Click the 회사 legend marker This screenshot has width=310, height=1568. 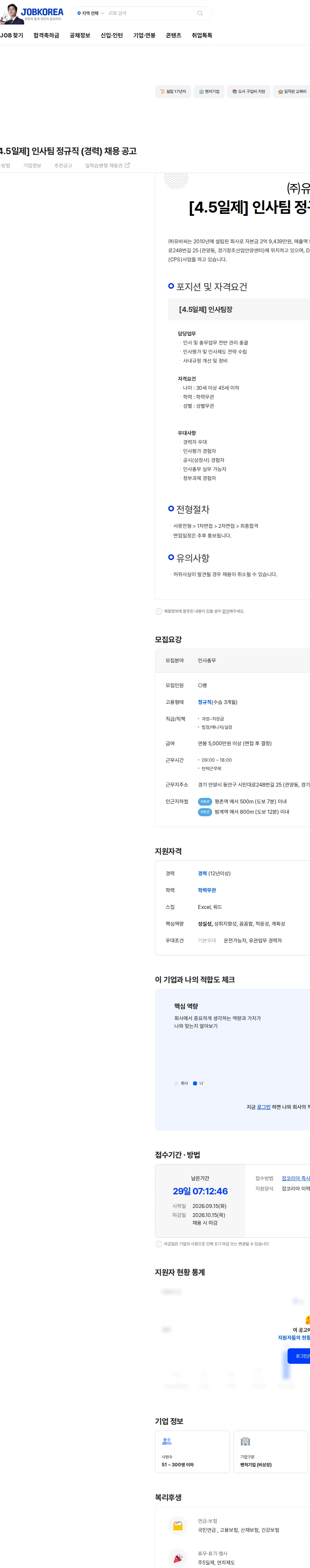coord(177,1083)
